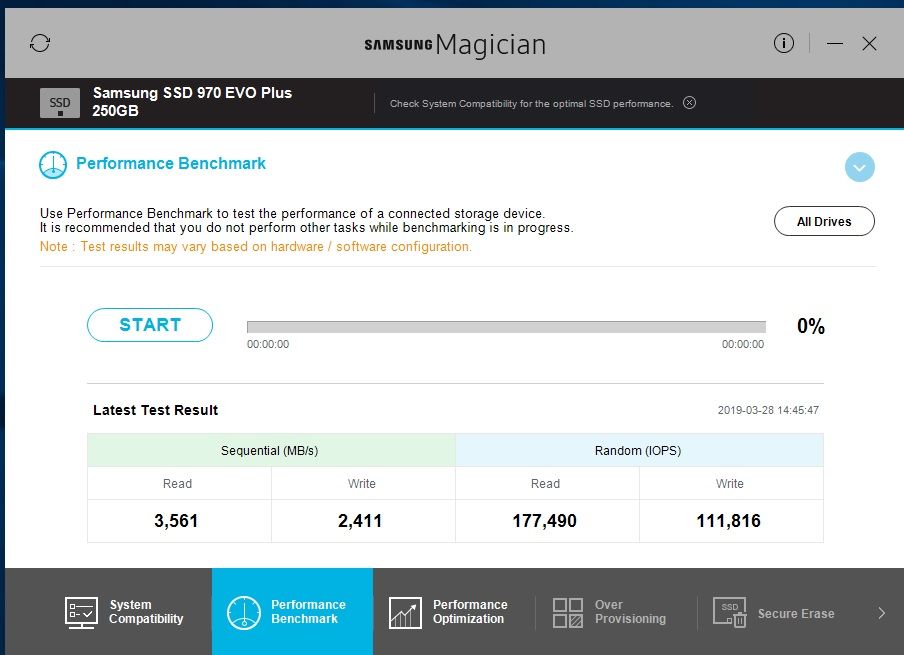Image resolution: width=904 pixels, height=655 pixels.
Task: Click the benchmark progress bar
Action: pos(506,327)
